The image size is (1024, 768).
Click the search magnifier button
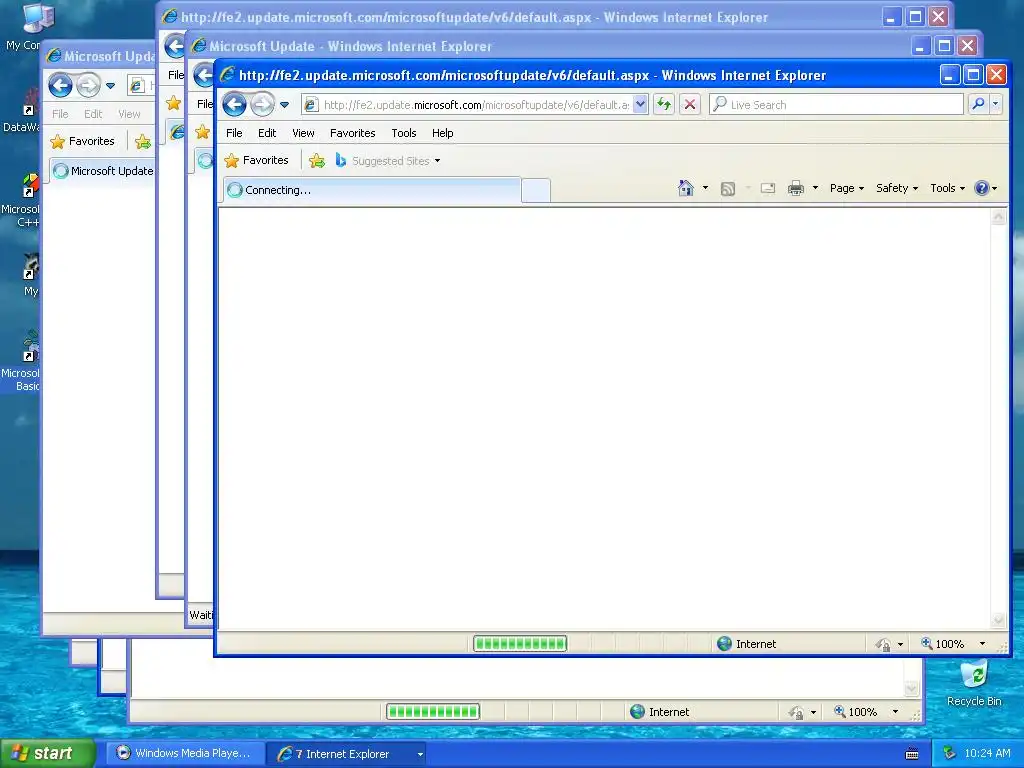point(978,104)
